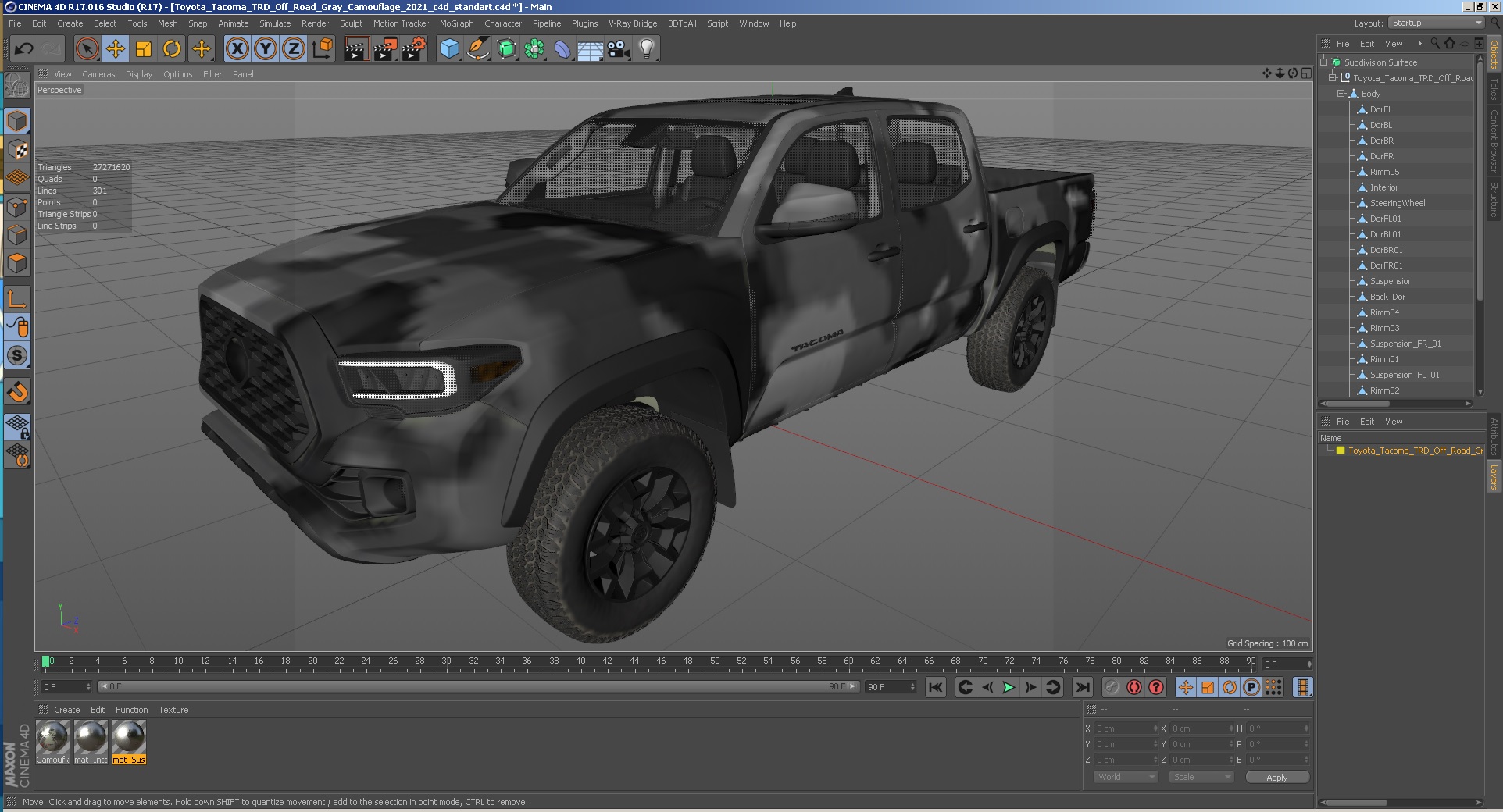The width and height of the screenshot is (1503, 812).
Task: Select Texture mode checkerboard cube icon
Action: [17, 150]
